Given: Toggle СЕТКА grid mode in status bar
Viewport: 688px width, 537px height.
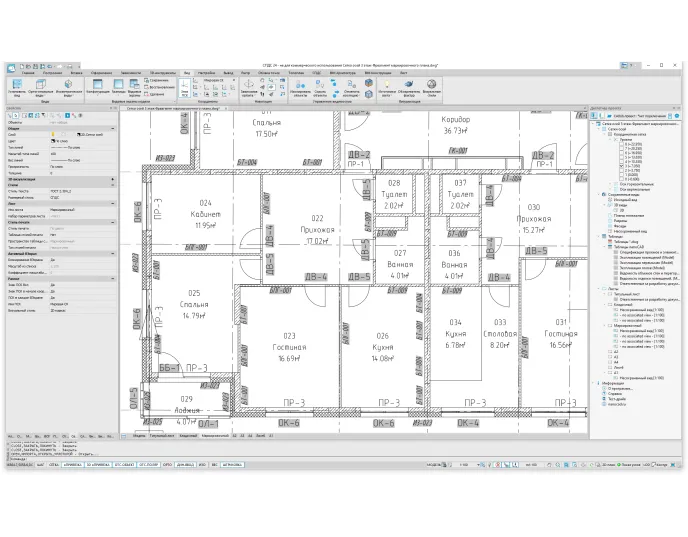Looking at the screenshot, I should tap(51, 465).
